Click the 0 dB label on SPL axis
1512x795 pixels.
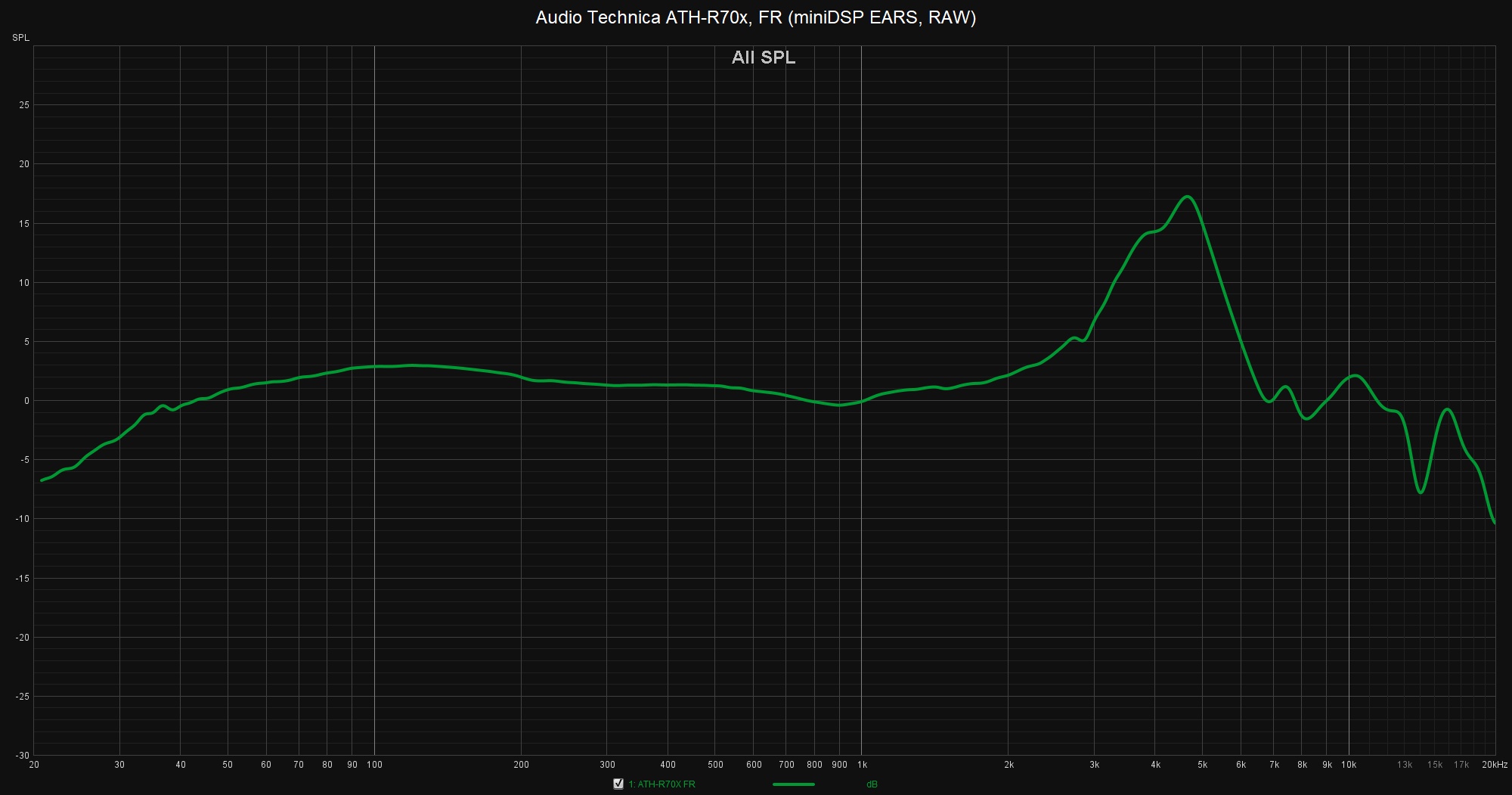click(x=26, y=401)
